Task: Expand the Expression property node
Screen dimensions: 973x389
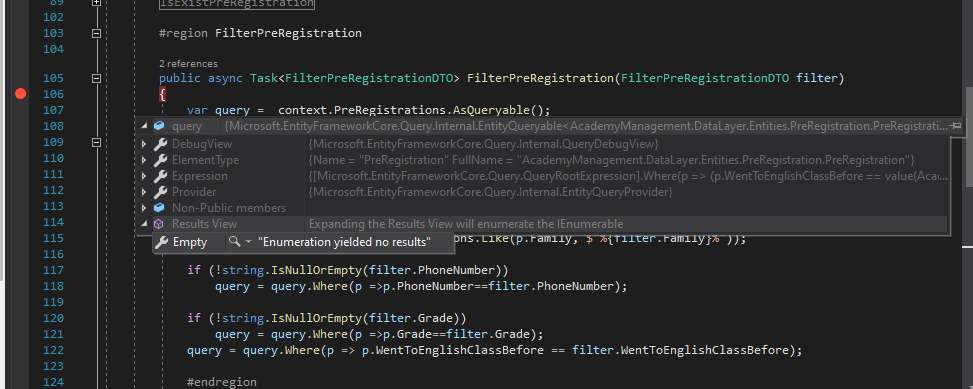Action: pyautogui.click(x=144, y=176)
